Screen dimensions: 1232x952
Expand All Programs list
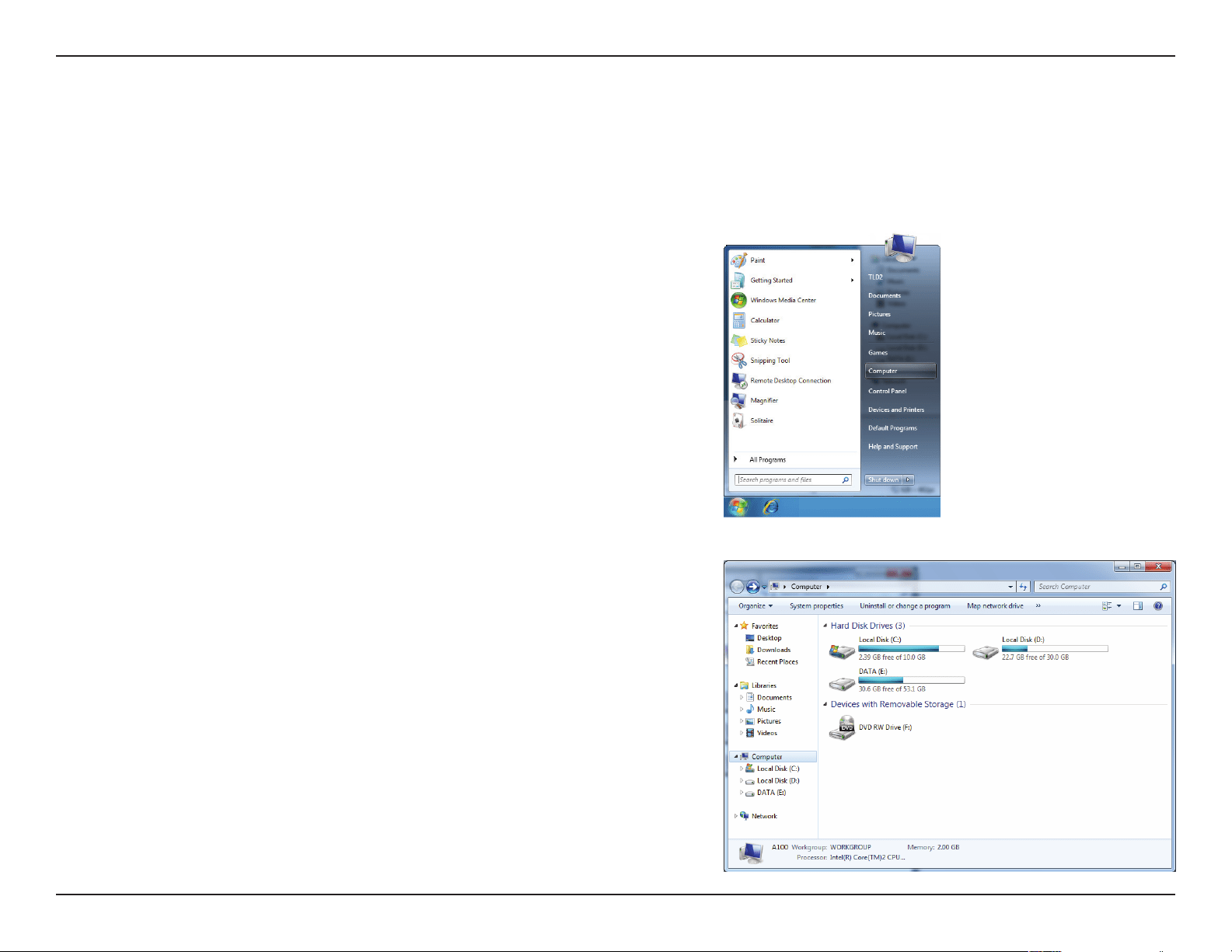(x=767, y=459)
